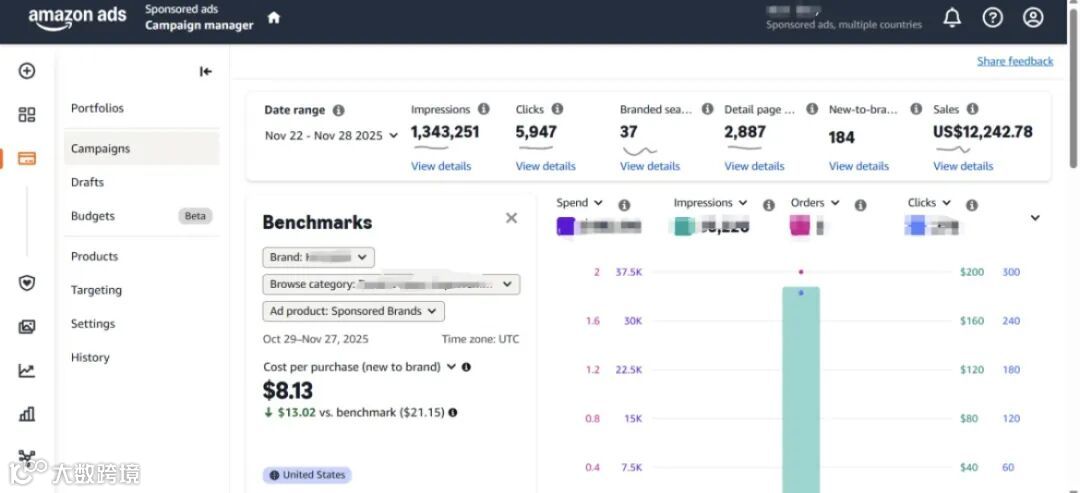Open the dashboard grid icon in sidebar

tap(27, 114)
